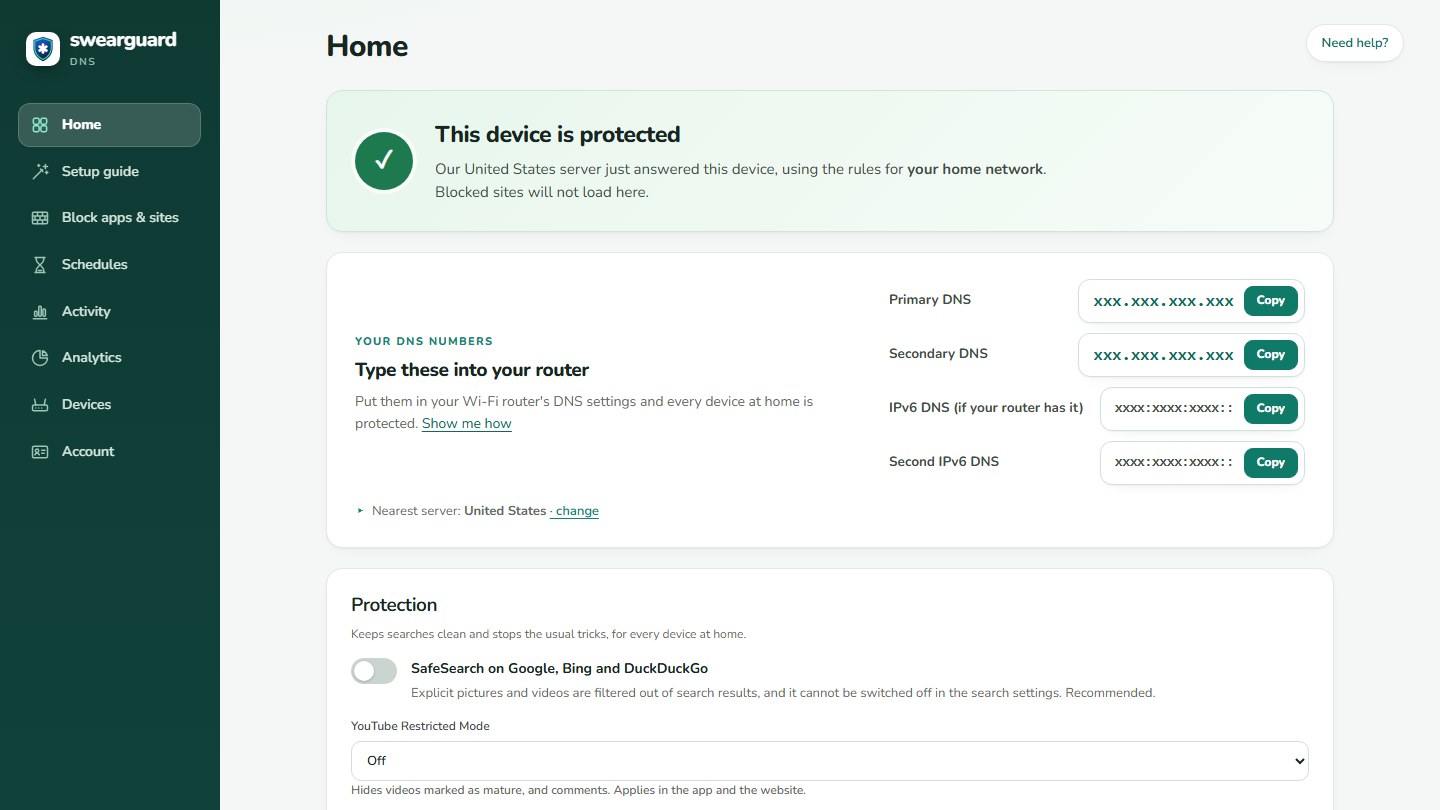Open the YouTube Restricted Mode dropdown

[829, 761]
